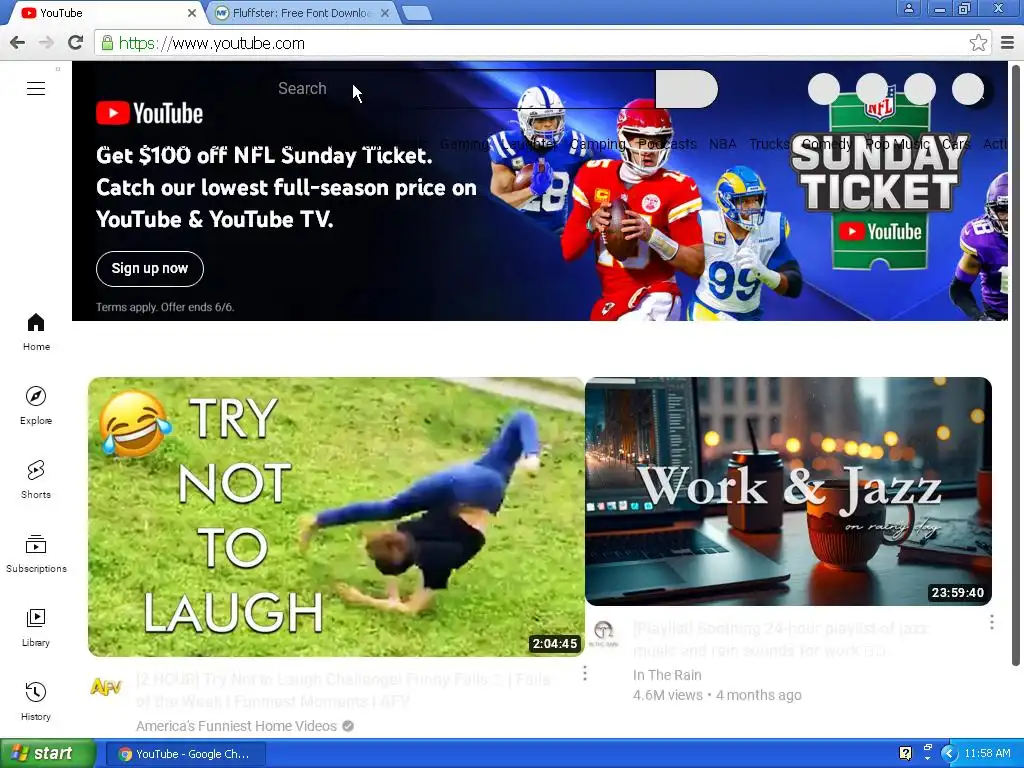Open the YouTube guide hamburger menu
The image size is (1024, 768).
(36, 88)
